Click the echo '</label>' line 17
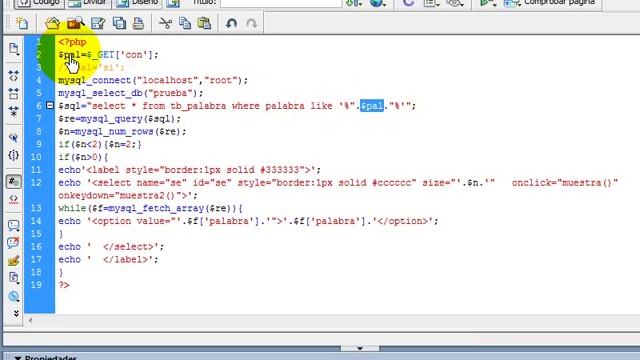Image resolution: width=640 pixels, height=360 pixels. pos(108,260)
